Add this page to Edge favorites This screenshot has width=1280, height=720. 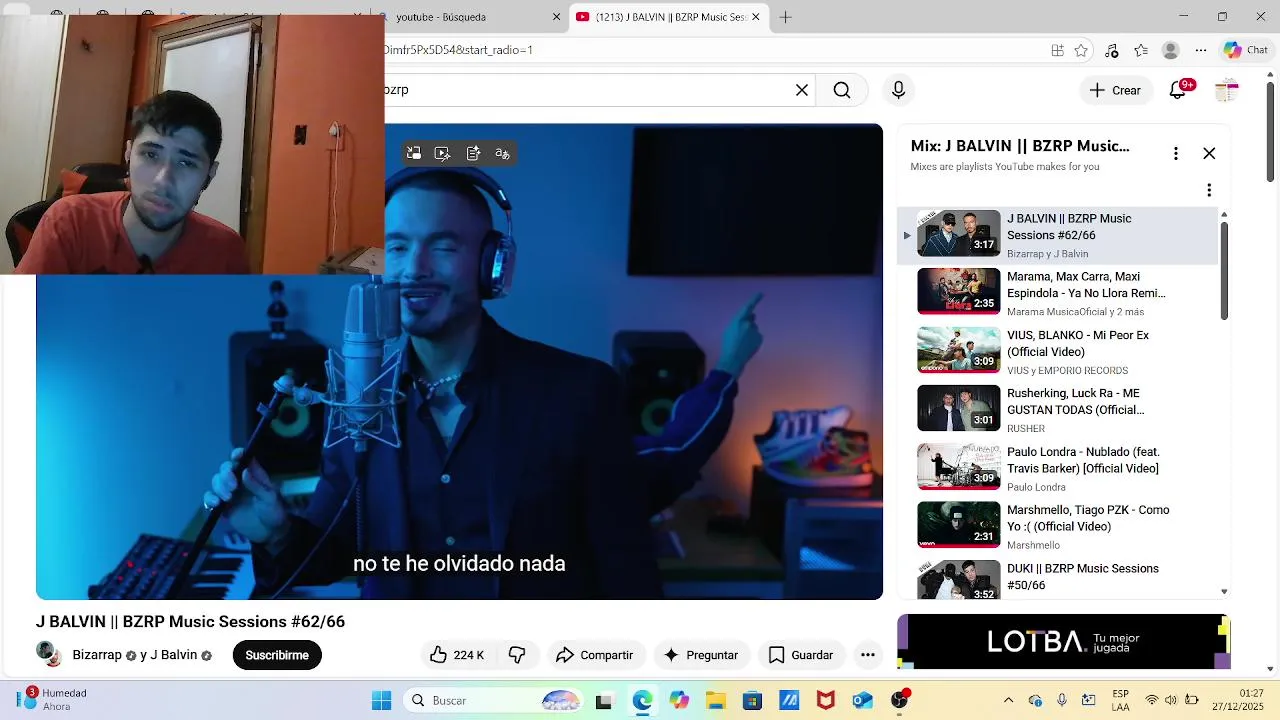(1081, 50)
